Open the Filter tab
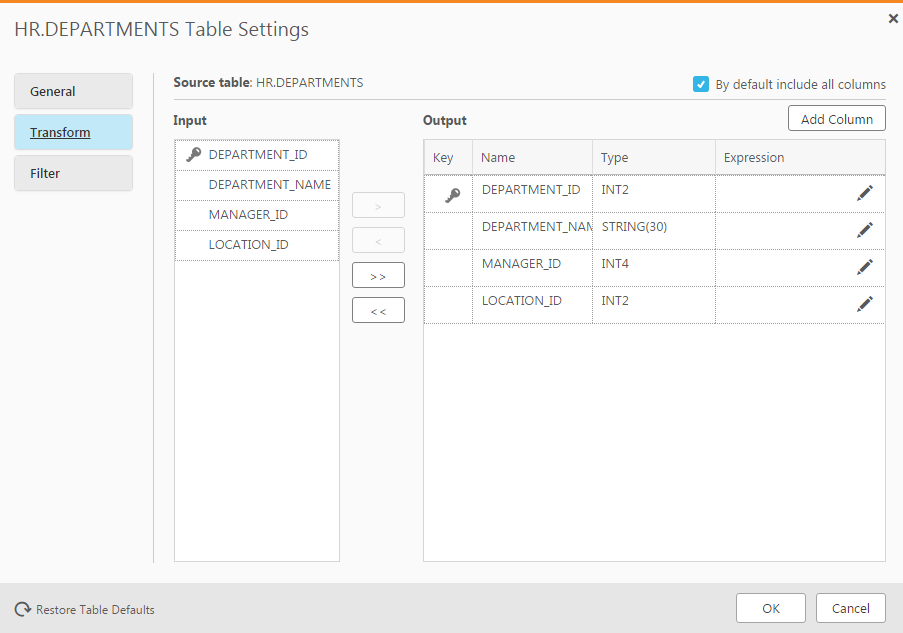This screenshot has height=633, width=903. pyautogui.click(x=72, y=173)
